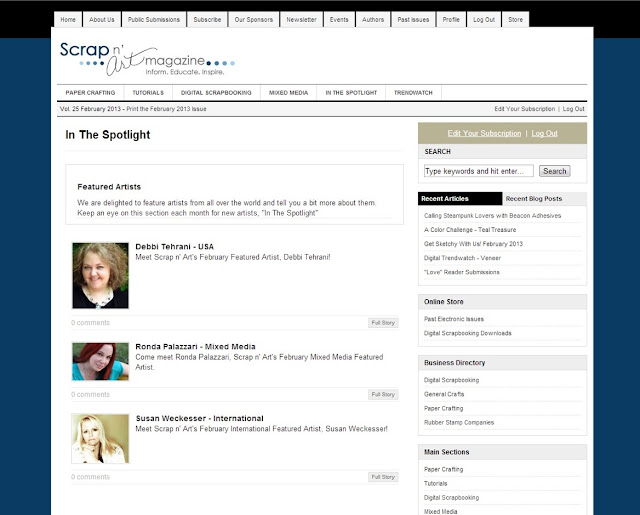Open General Crafts directory link

point(444,394)
